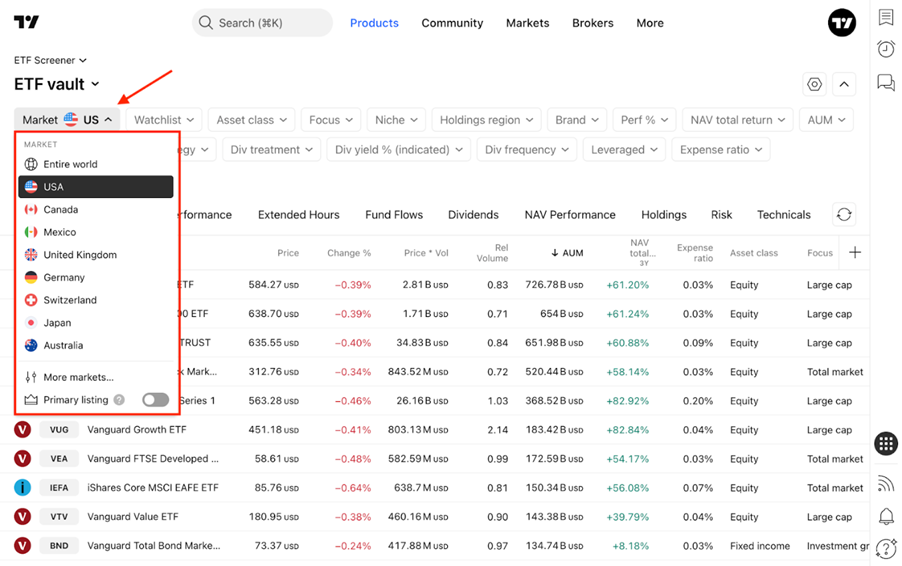Click iShares Core MSCI EAFE ETF name
Image resolution: width=902 pixels, height=566 pixels.
(153, 488)
